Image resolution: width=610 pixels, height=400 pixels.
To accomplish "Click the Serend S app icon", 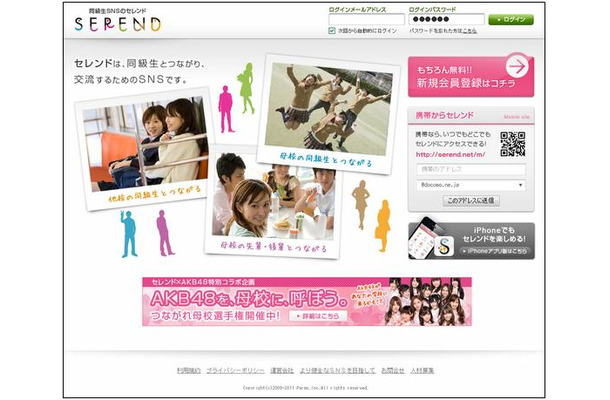I will 444,246.
